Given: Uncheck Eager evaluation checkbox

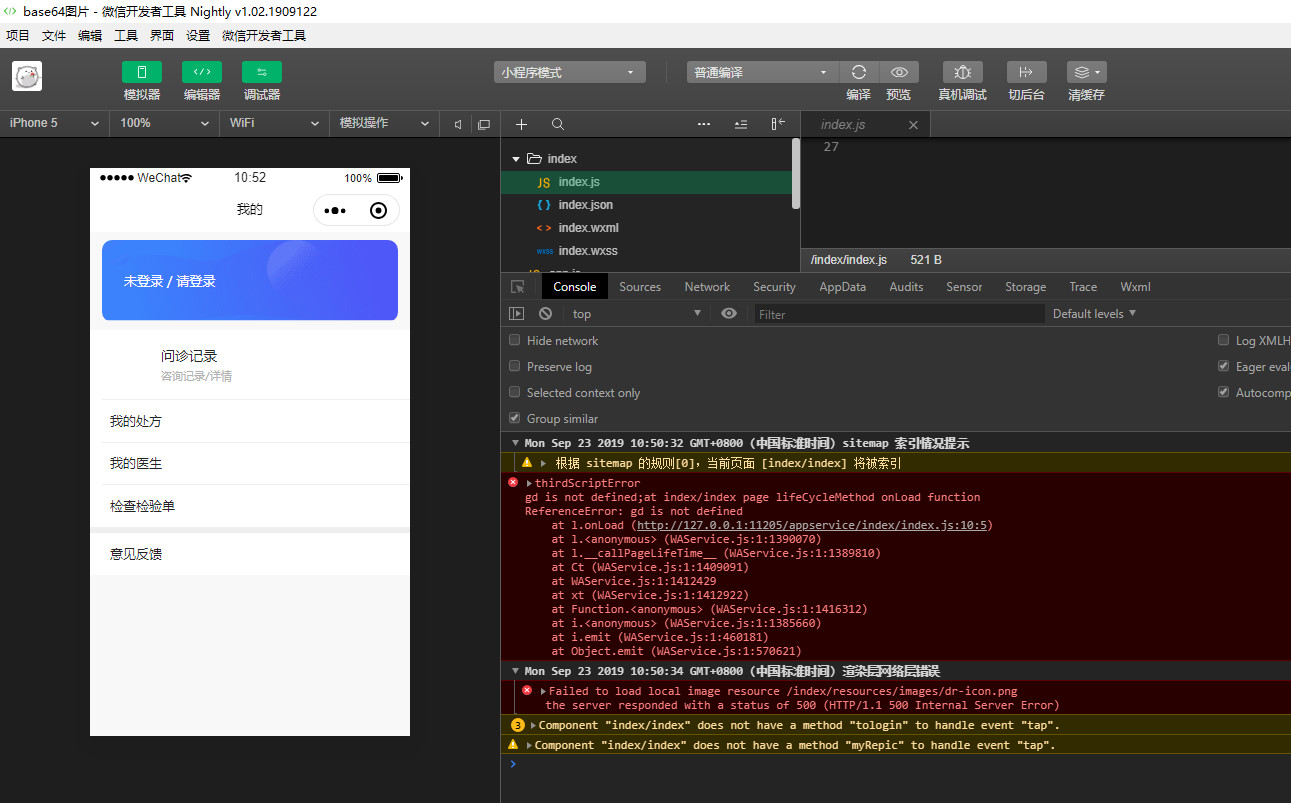Looking at the screenshot, I should 1223,366.
